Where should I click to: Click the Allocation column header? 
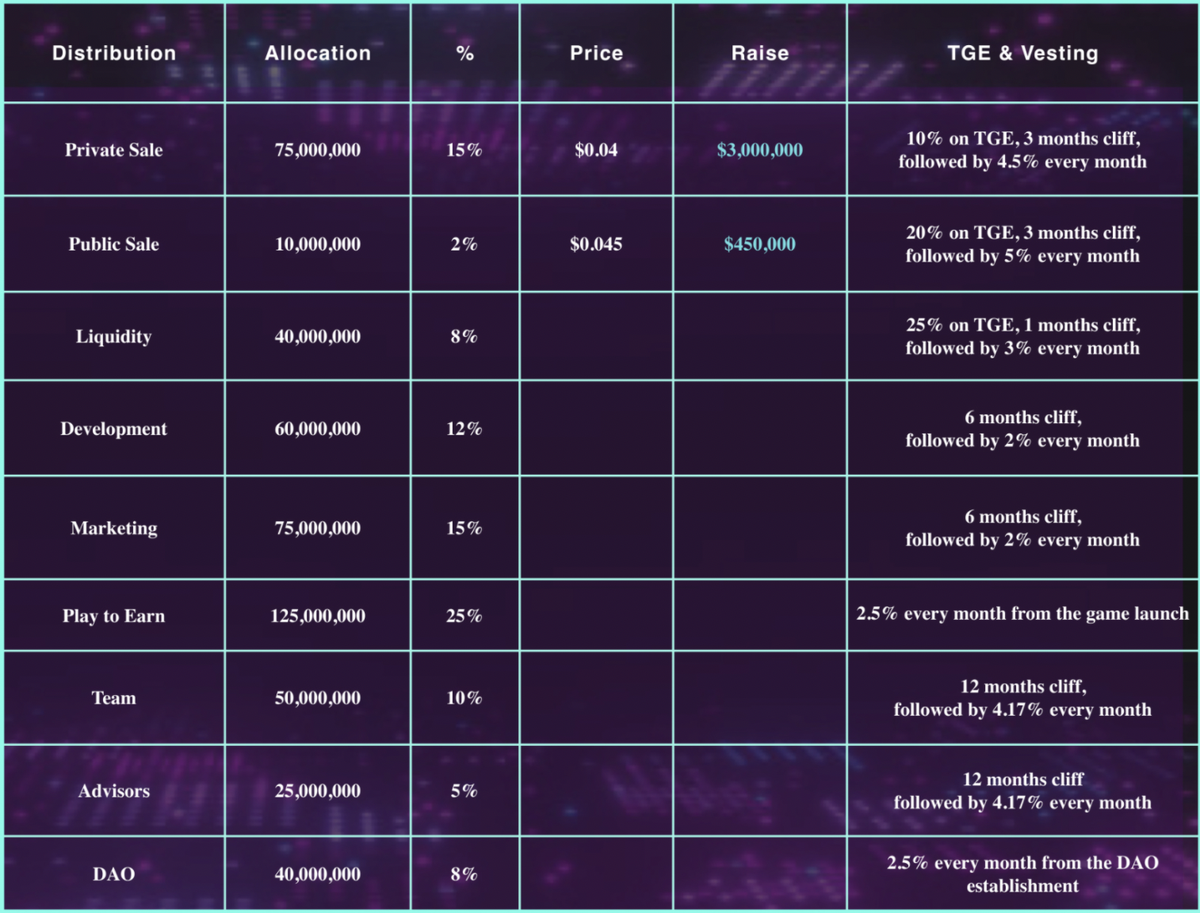click(x=318, y=54)
